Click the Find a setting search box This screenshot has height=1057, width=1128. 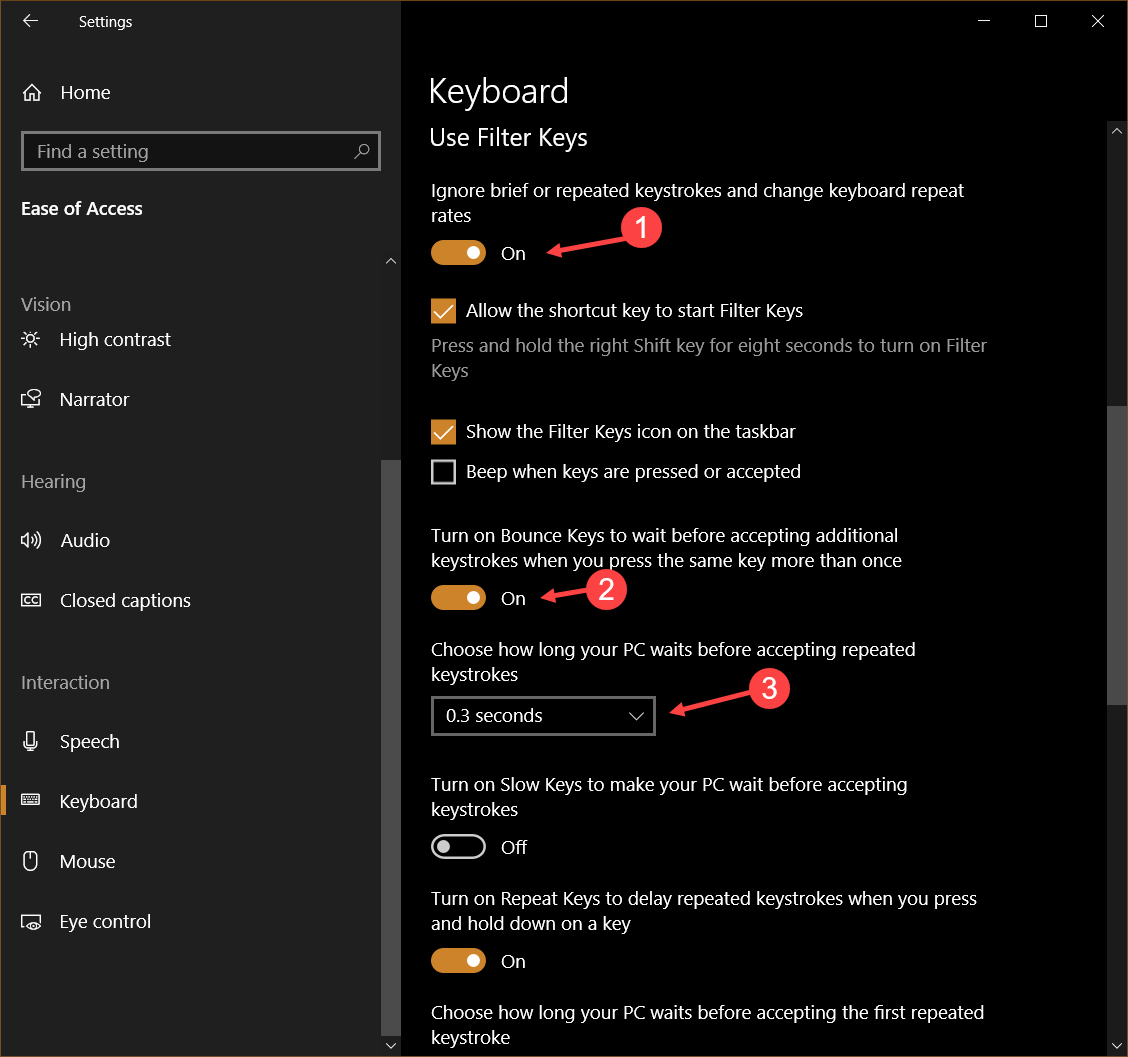(201, 151)
